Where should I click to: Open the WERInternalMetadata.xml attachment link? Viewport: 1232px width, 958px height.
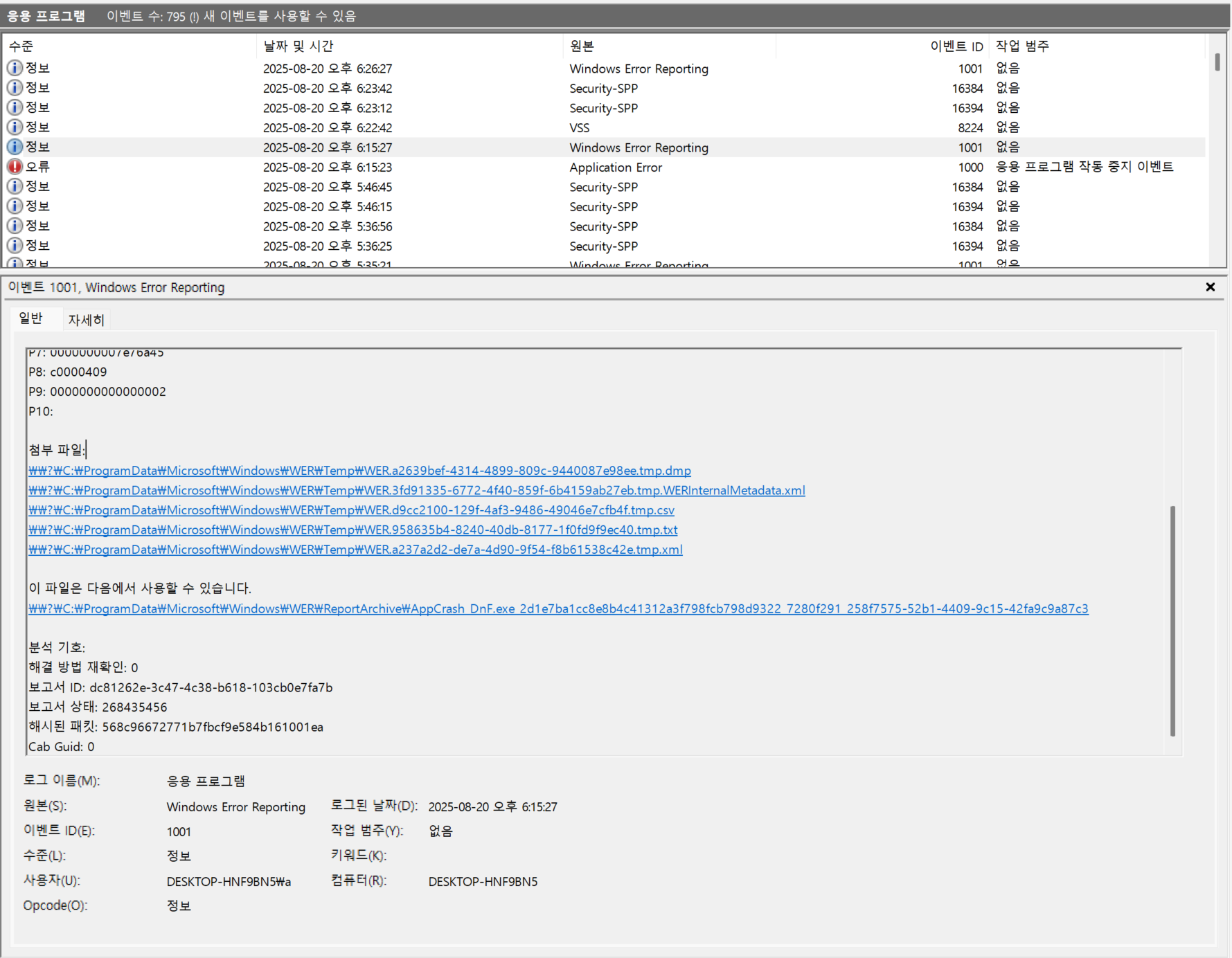click(x=417, y=490)
